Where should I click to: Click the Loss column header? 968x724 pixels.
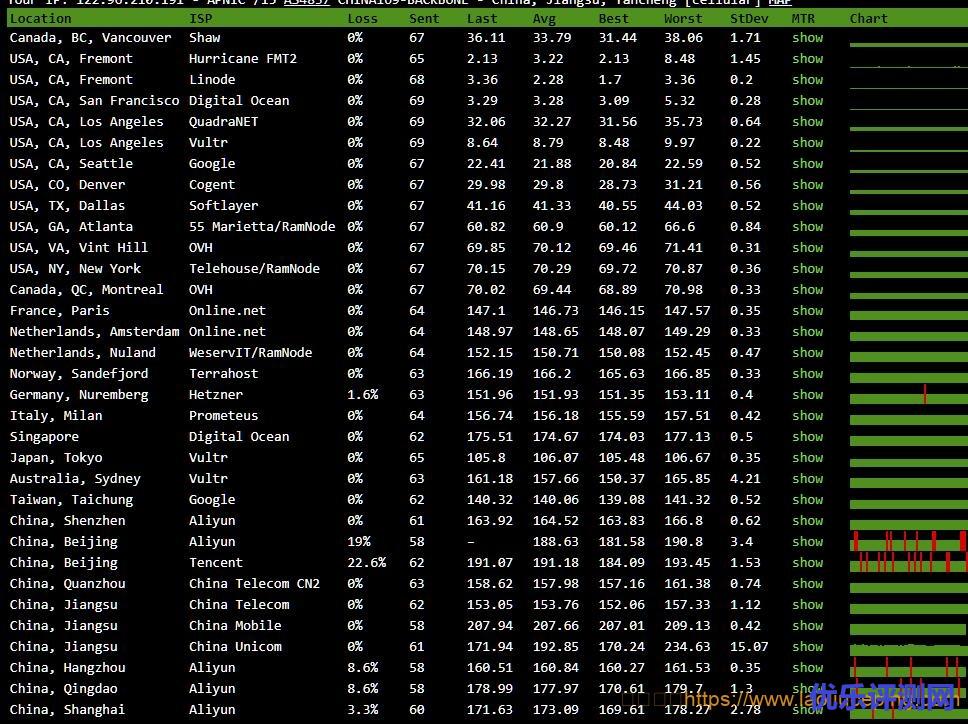tap(362, 18)
